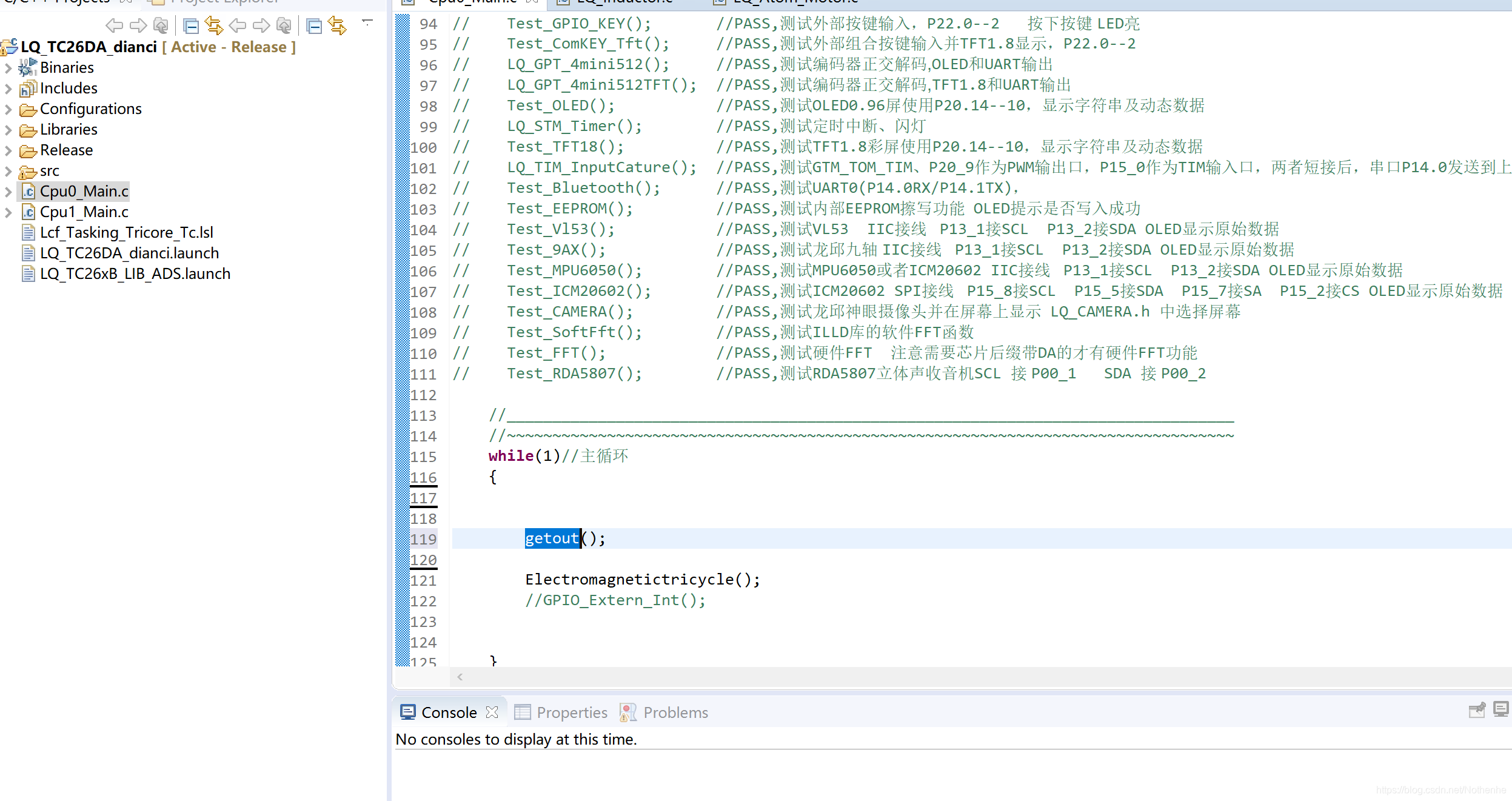Click the Includes folder icon
Screen dimensions: 1512x801
pos(28,89)
